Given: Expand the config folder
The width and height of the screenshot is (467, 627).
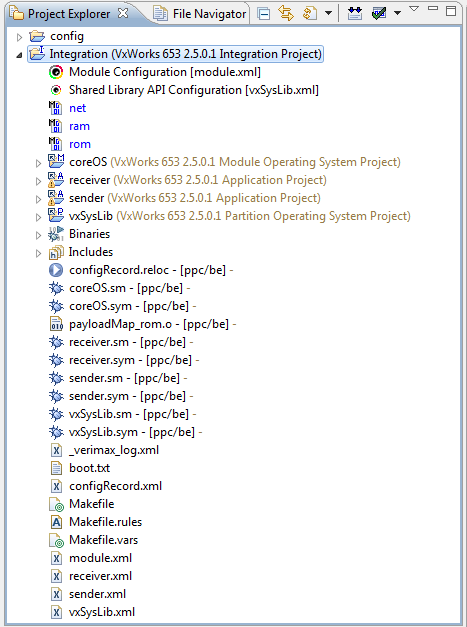Looking at the screenshot, I should point(19,37).
